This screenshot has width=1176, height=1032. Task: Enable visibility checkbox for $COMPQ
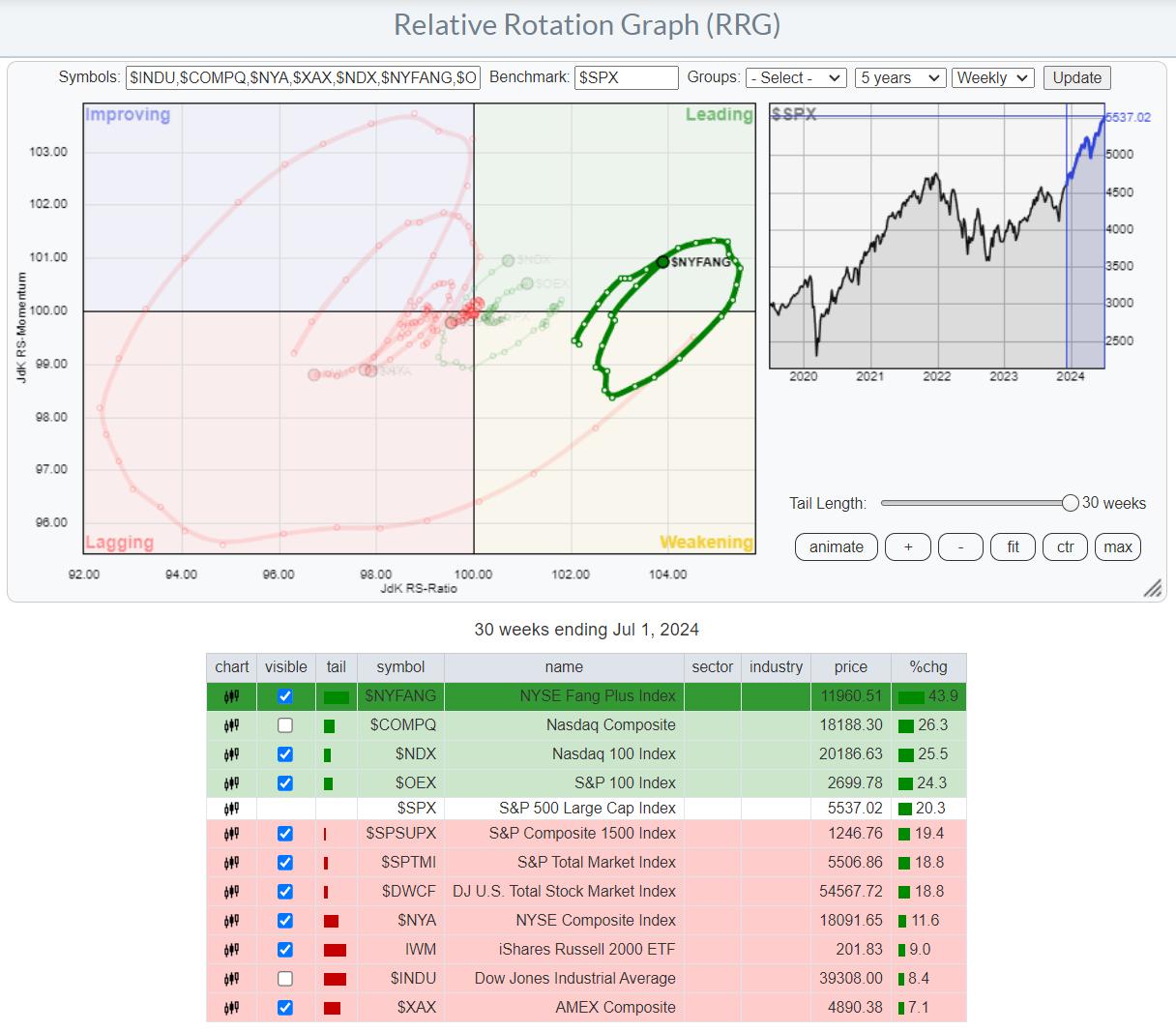pyautogui.click(x=285, y=725)
